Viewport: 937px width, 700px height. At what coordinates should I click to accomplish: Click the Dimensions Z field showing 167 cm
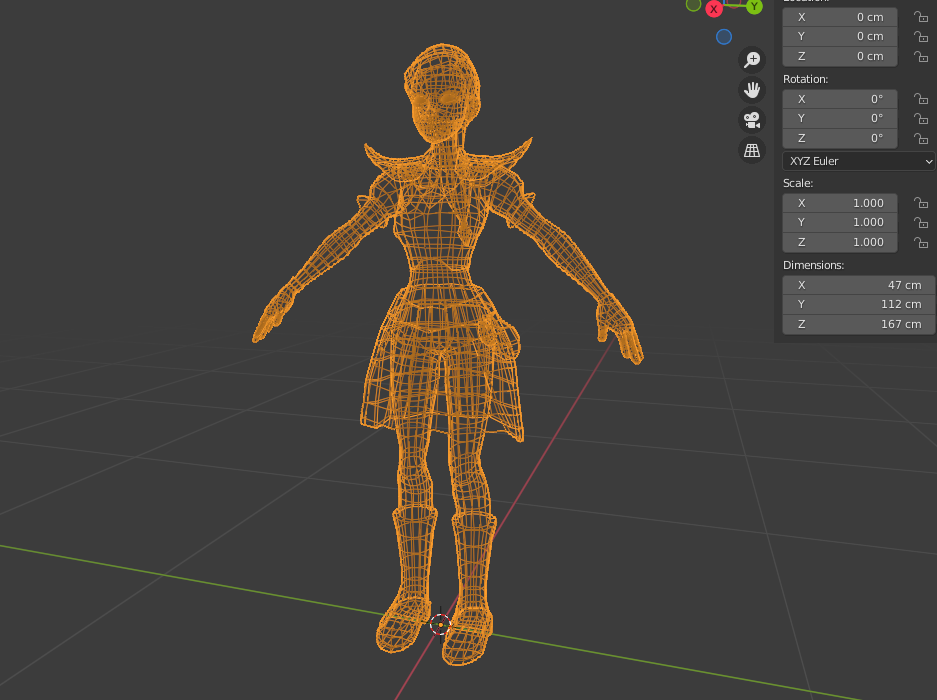click(x=859, y=324)
